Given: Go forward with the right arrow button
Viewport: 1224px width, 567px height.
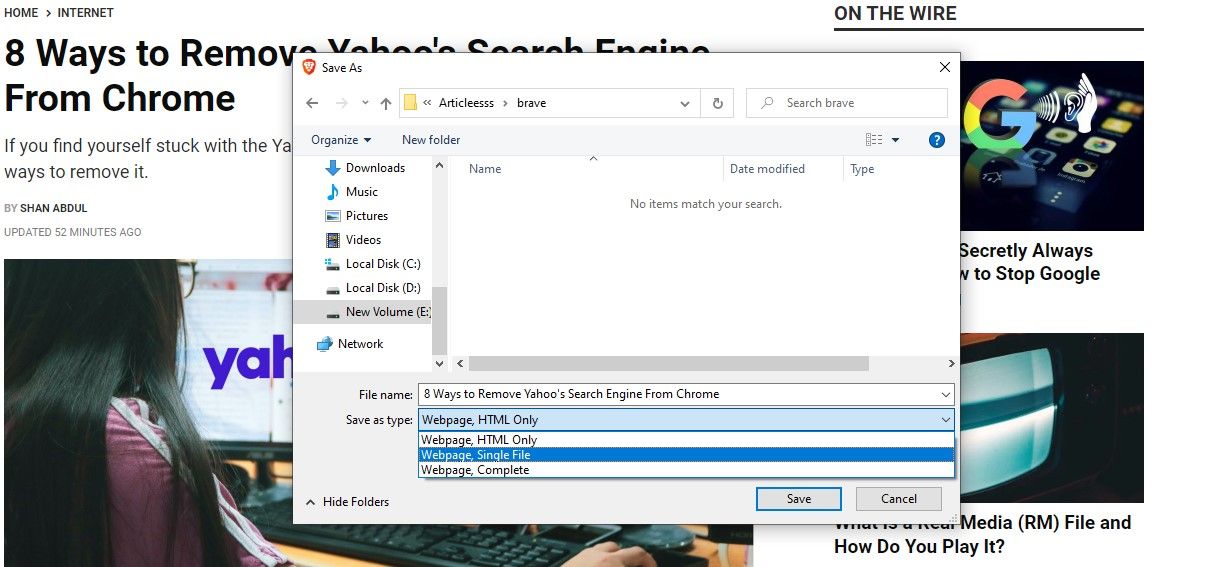Looking at the screenshot, I should point(342,103).
